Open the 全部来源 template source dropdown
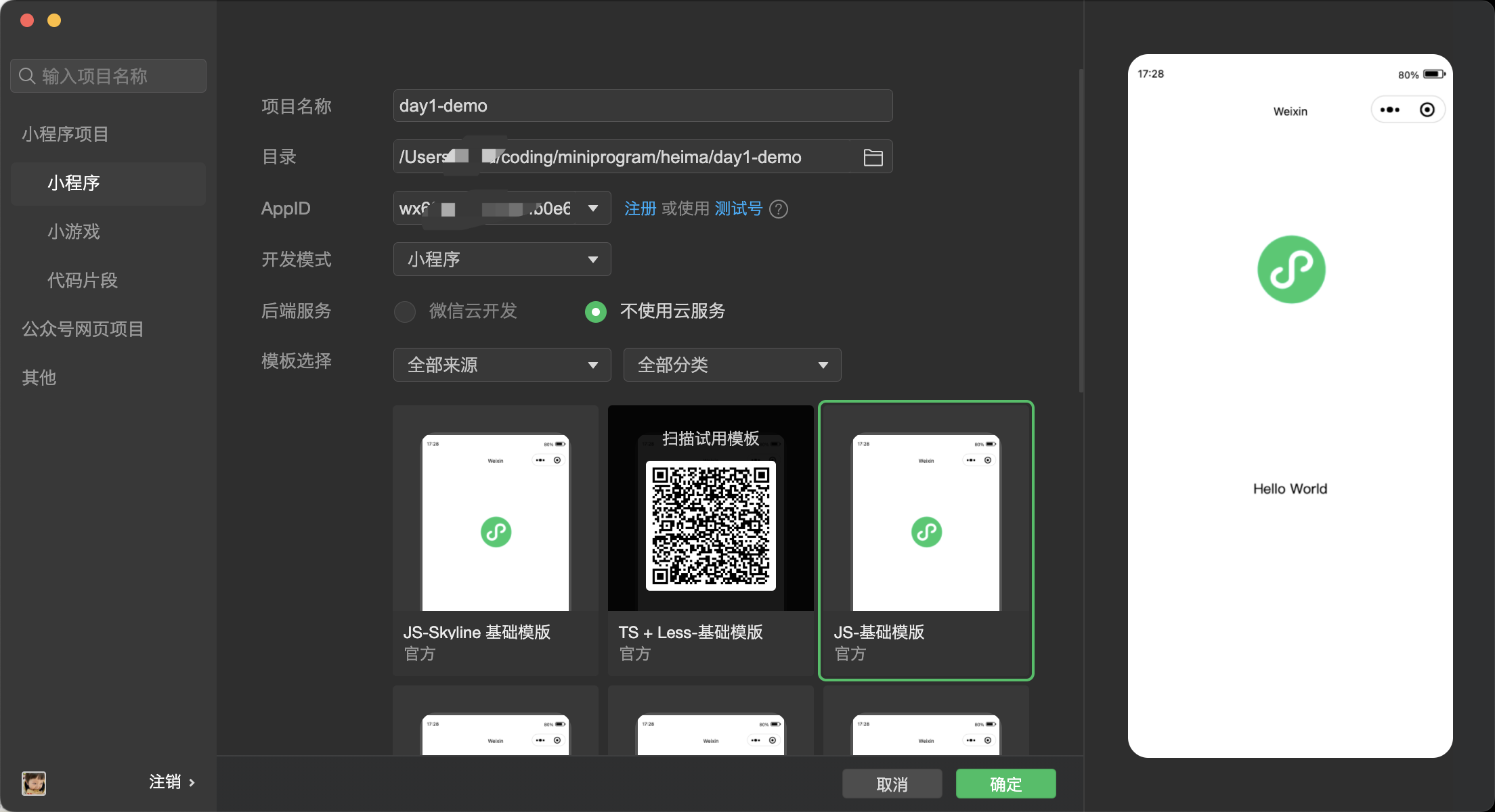The height and width of the screenshot is (812, 1495). coord(502,365)
